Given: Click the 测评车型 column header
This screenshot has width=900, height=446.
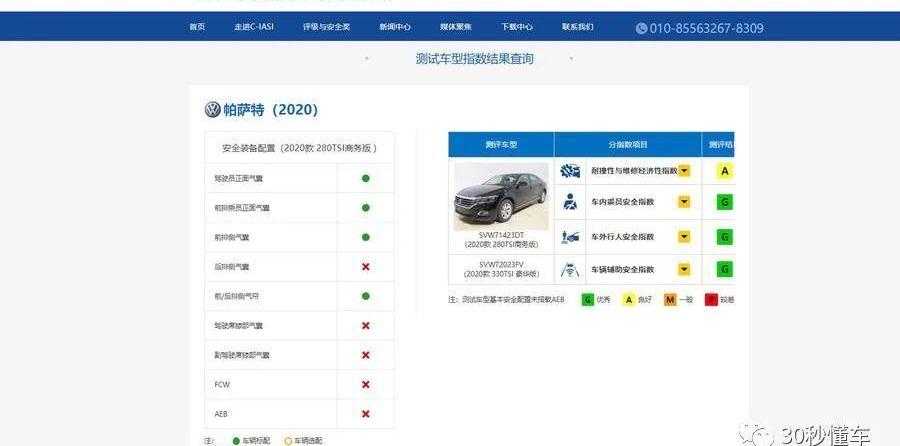Looking at the screenshot, I should coord(501,145).
